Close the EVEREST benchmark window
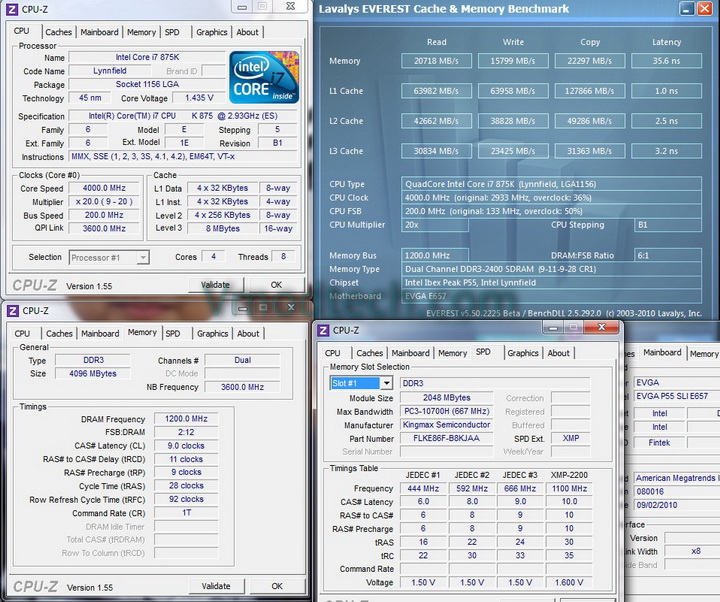Screen dimensions: 720x602 [705, 9]
